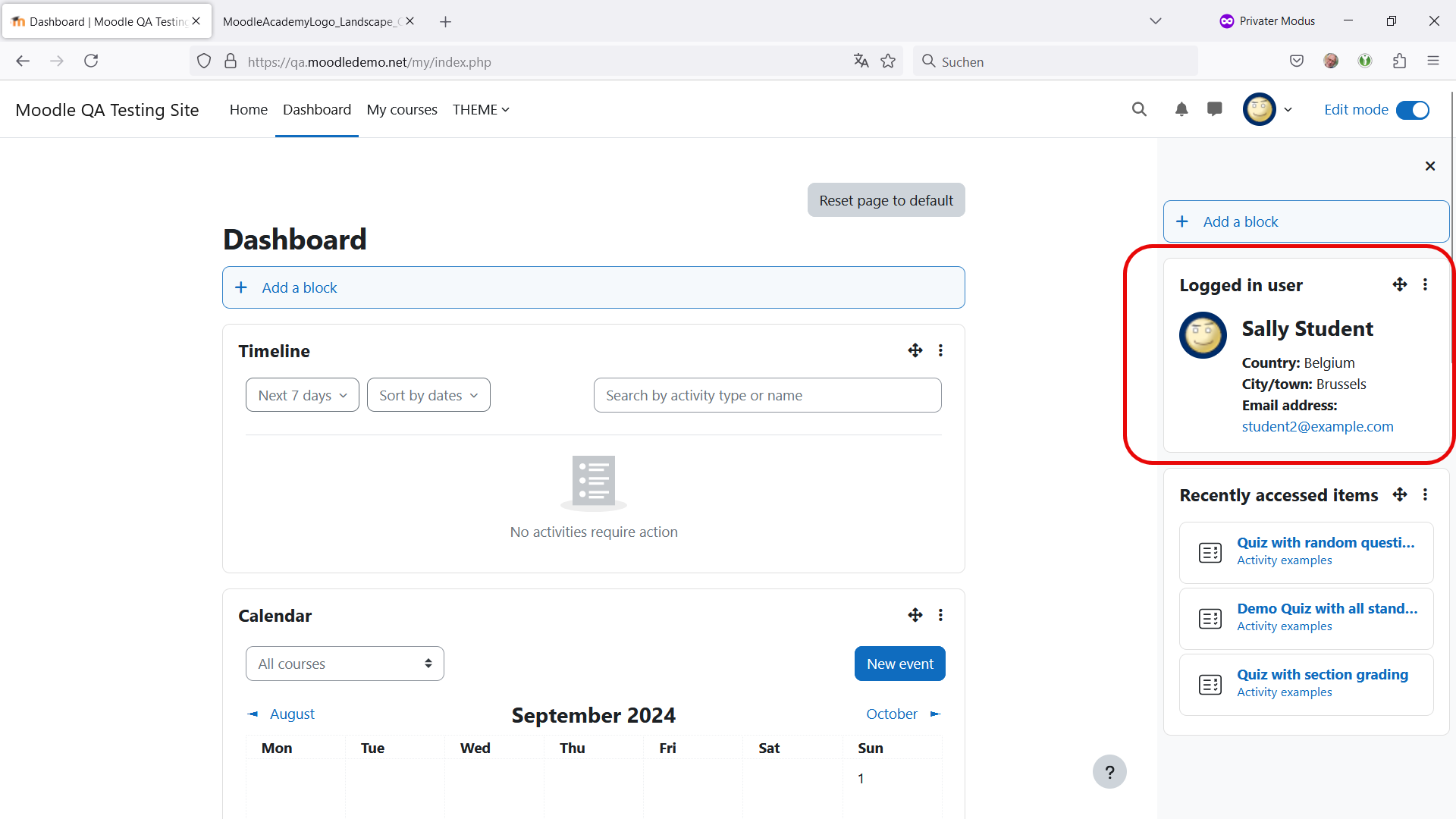Click the translate page icon in the URL bar
Image resolution: width=1456 pixels, height=819 pixels.
click(861, 61)
